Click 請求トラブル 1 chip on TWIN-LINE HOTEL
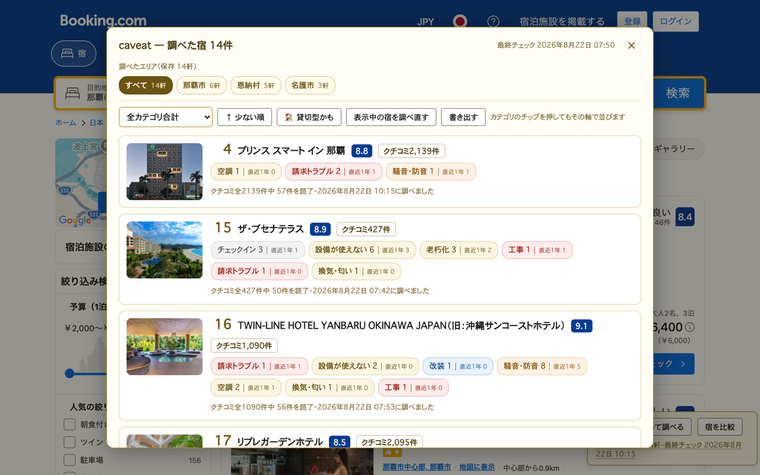 (x=259, y=366)
